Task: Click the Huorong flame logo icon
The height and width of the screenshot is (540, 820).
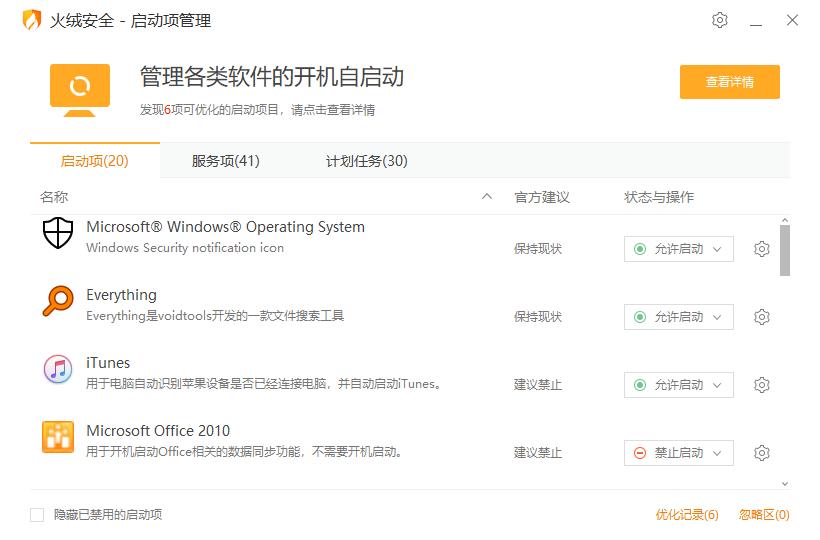Action: click(32, 20)
